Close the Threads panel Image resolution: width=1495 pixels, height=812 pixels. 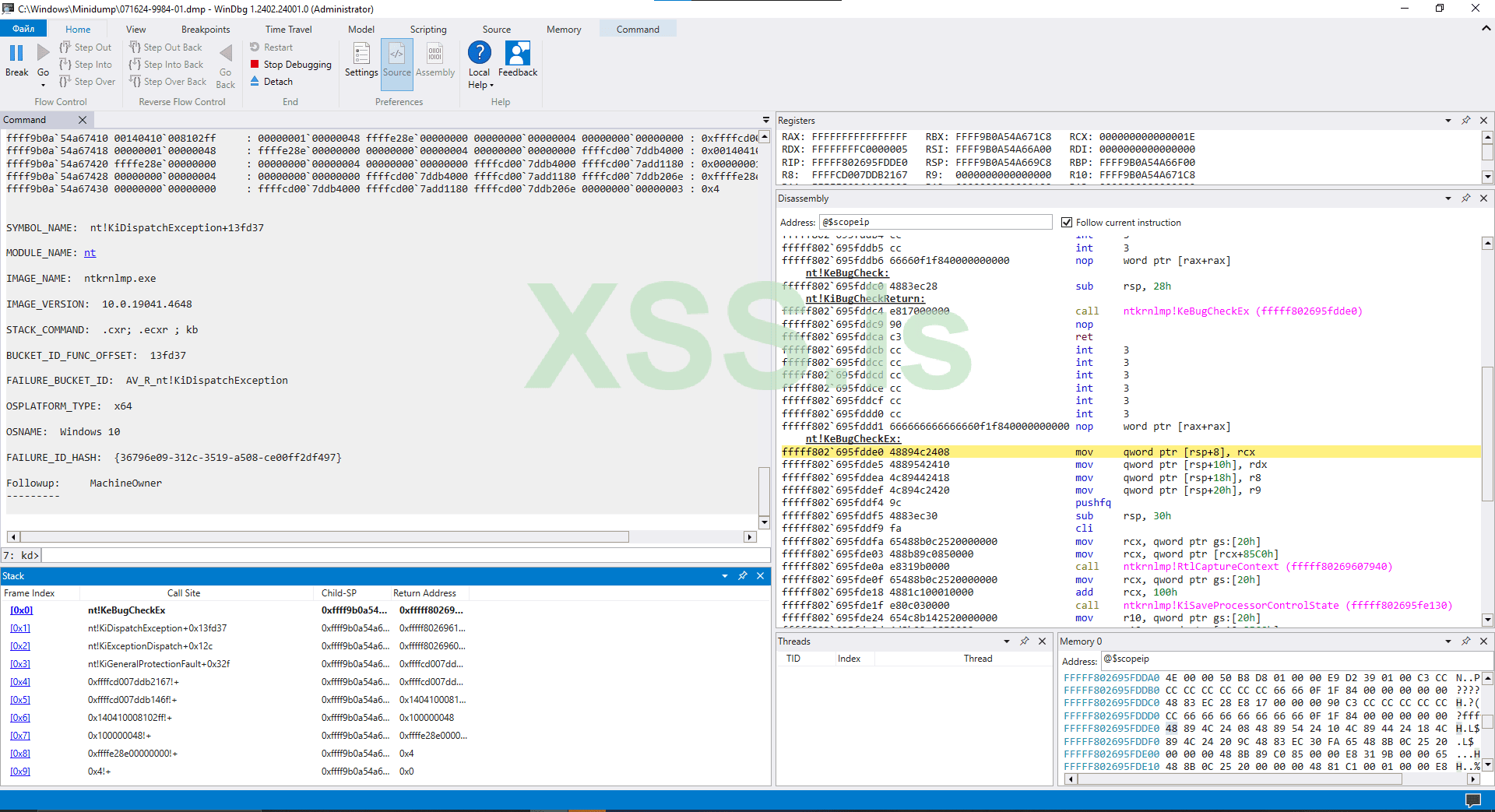[x=1042, y=642]
